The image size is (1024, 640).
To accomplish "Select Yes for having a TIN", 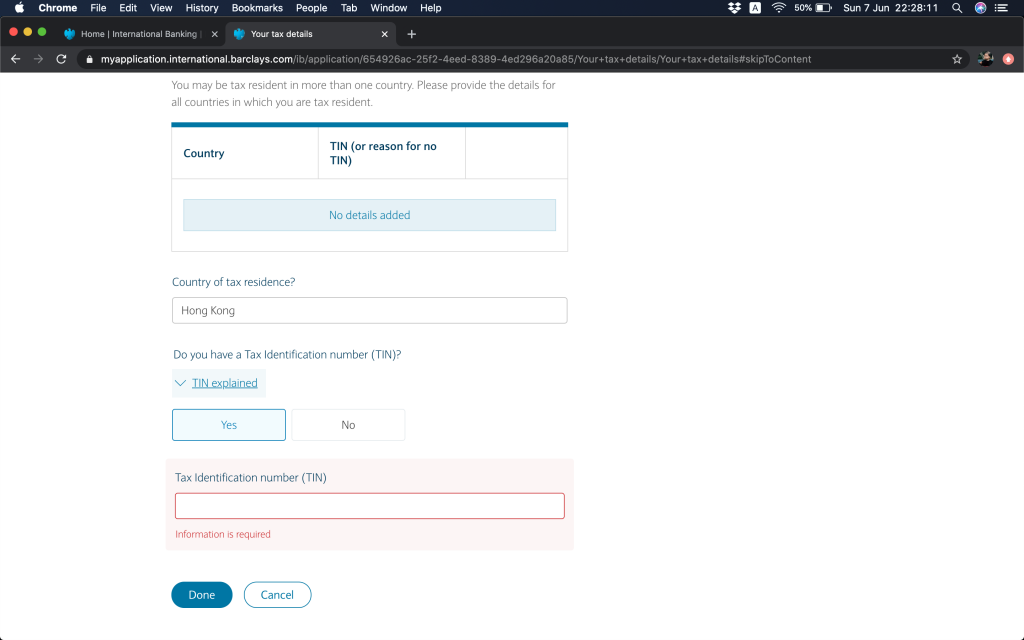I will [229, 425].
